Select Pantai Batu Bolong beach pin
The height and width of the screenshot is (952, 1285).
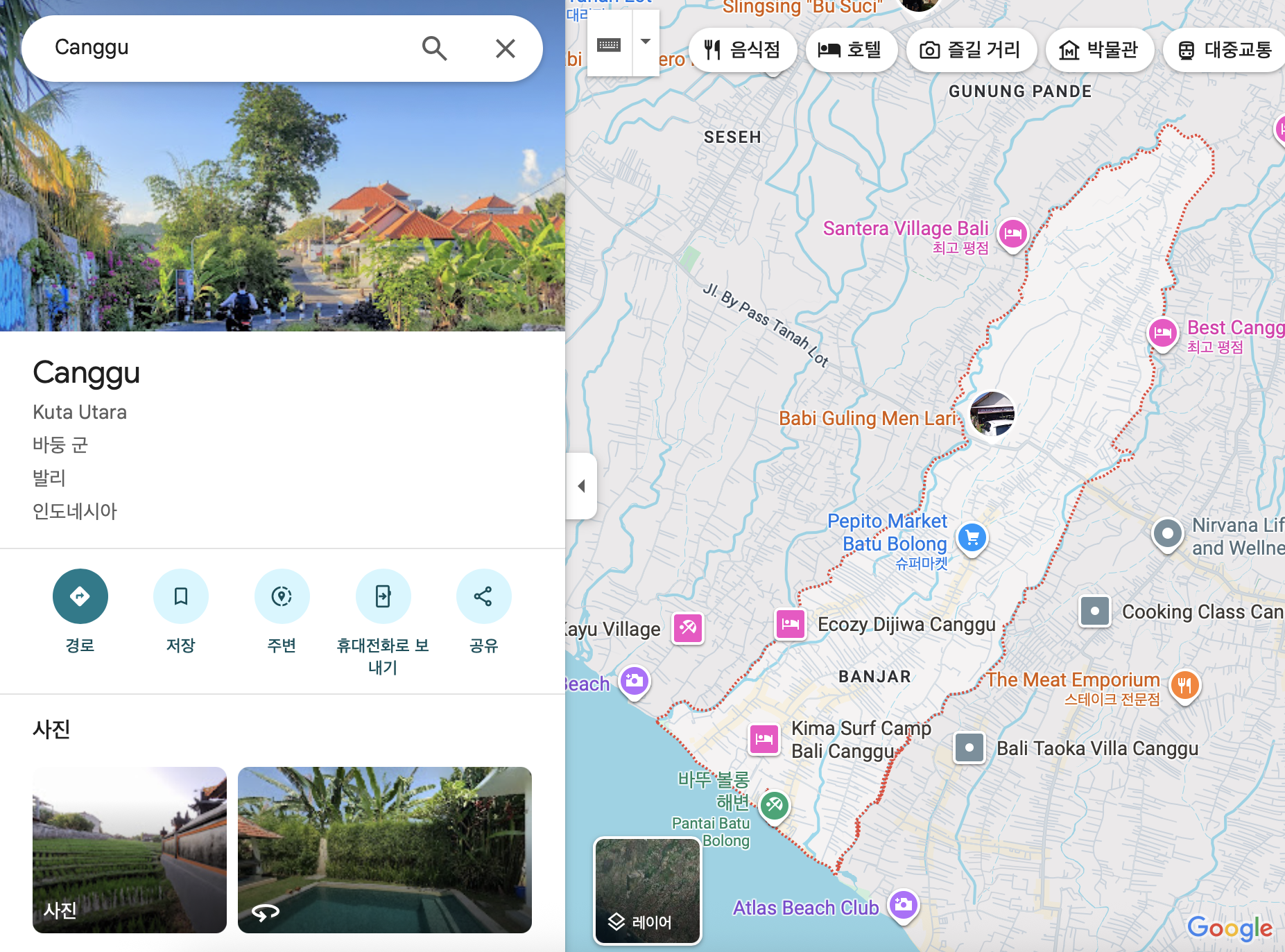click(x=775, y=806)
